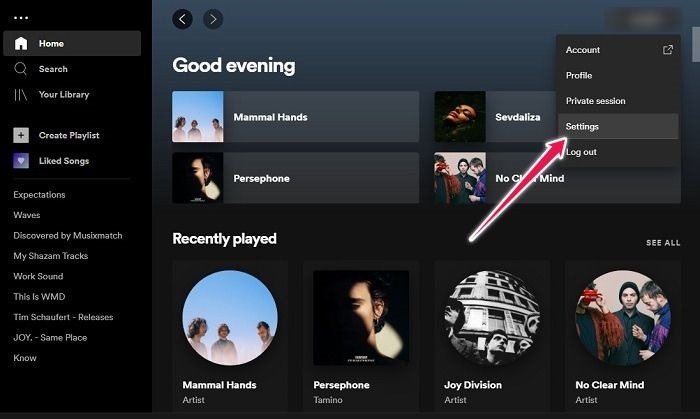This screenshot has width=700, height=419.
Task: Open the Persephone shortcut tile
Action: 296,178
